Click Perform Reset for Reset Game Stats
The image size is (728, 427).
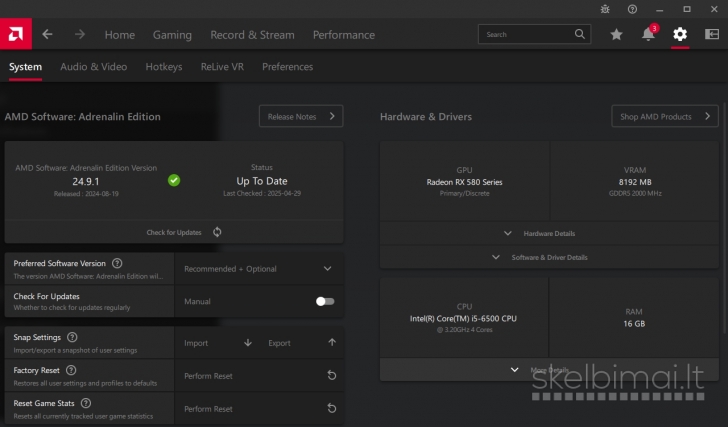259,409
